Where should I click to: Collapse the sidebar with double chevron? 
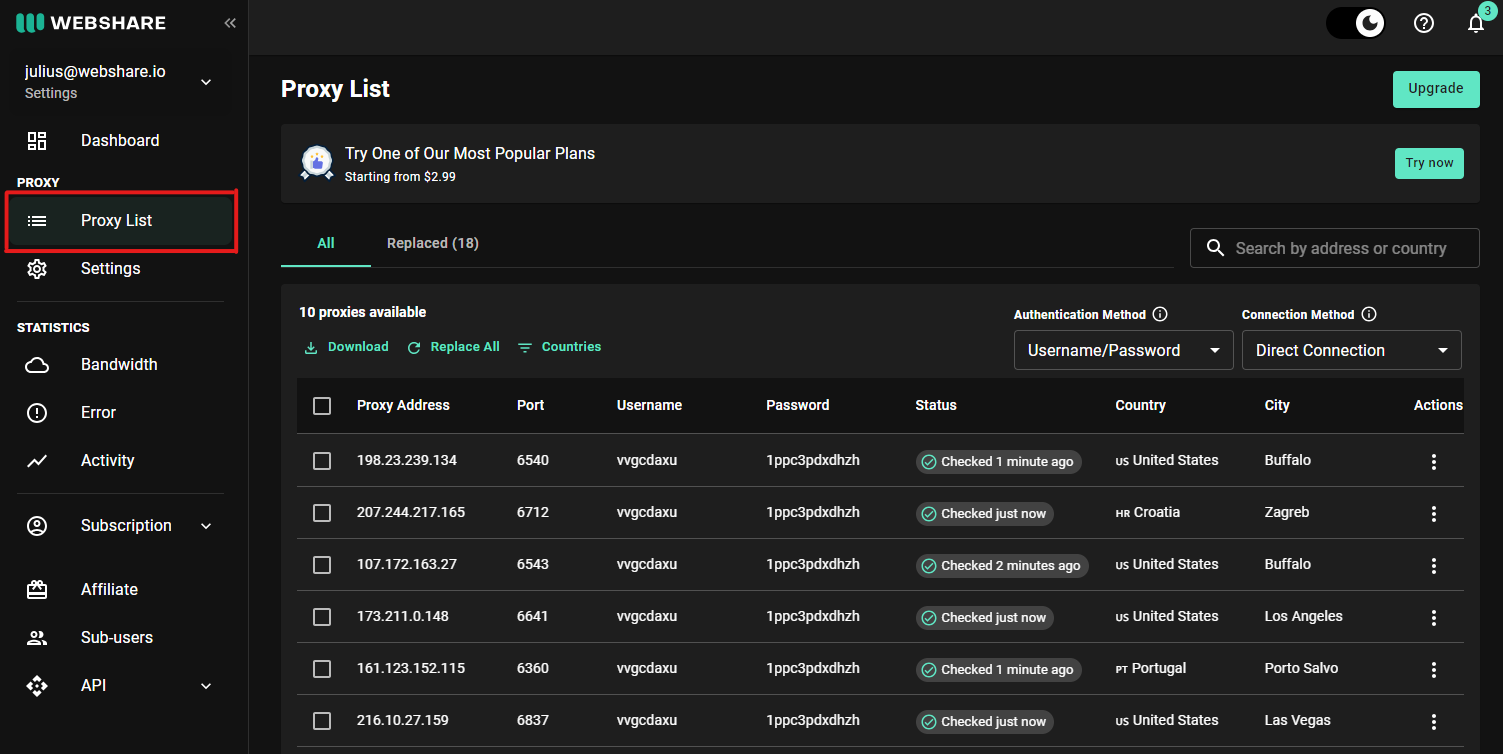[x=230, y=22]
